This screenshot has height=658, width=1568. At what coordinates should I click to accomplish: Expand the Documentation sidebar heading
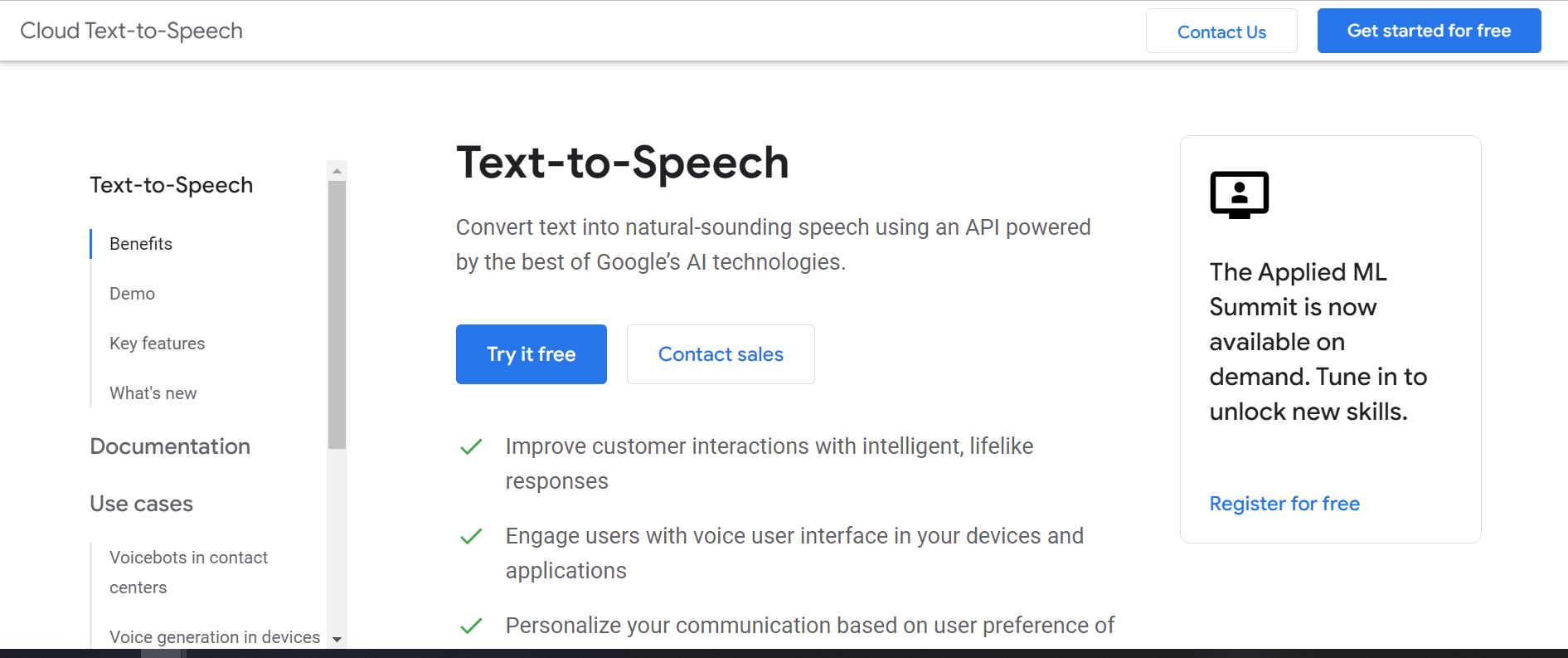click(170, 446)
